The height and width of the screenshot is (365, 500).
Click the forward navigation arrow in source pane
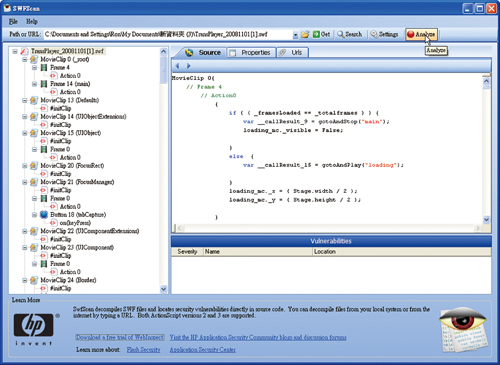188,66
